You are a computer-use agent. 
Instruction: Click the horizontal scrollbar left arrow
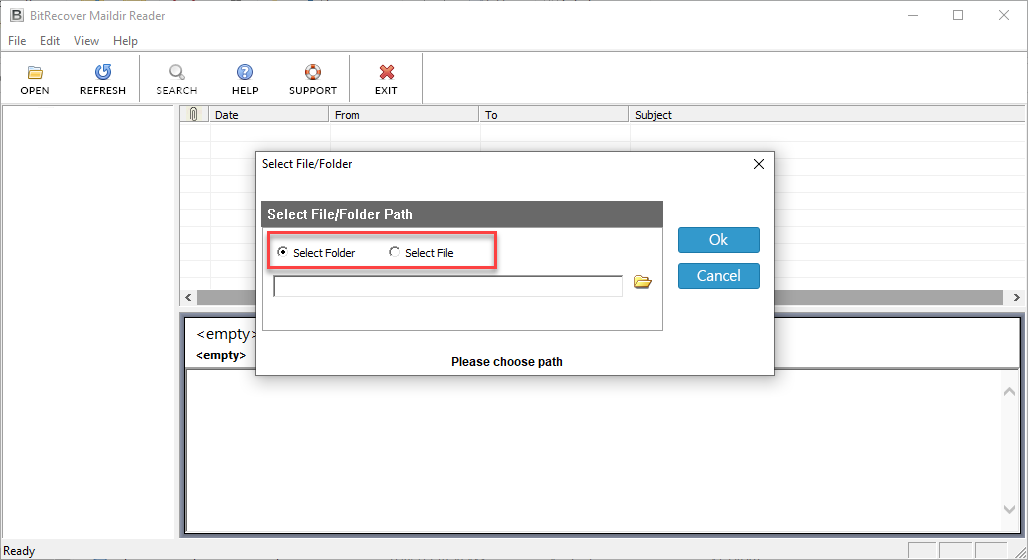pyautogui.click(x=188, y=298)
